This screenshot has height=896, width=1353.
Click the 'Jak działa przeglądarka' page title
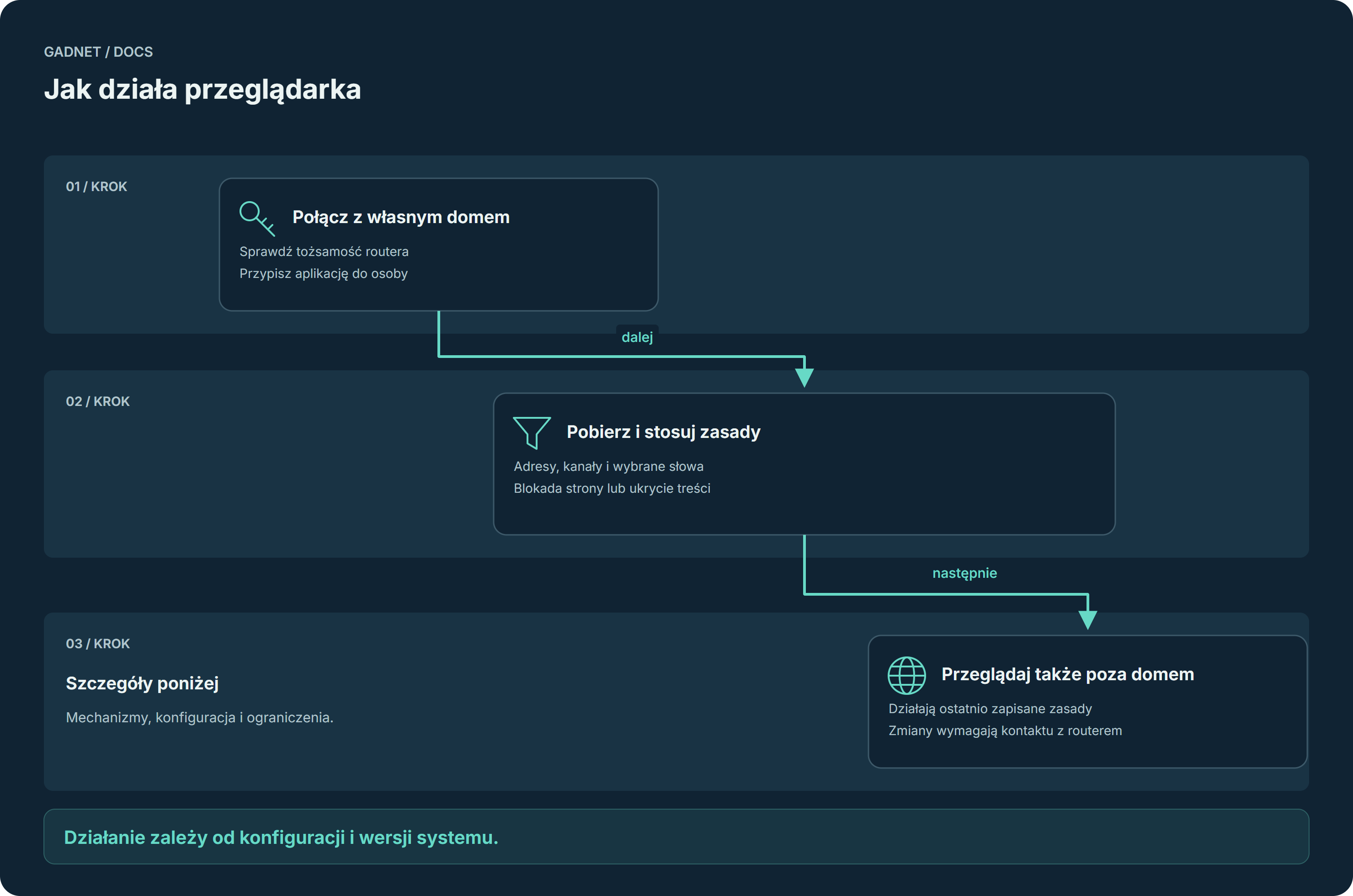(203, 90)
